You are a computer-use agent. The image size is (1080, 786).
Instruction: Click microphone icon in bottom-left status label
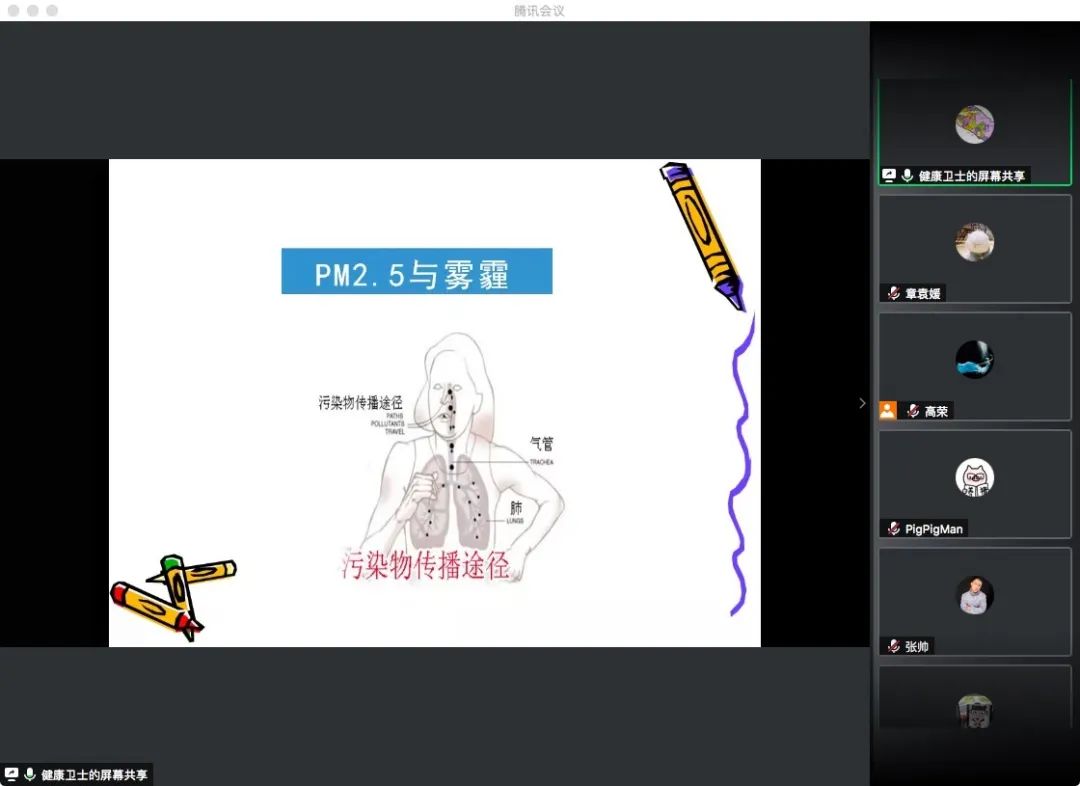[30, 774]
